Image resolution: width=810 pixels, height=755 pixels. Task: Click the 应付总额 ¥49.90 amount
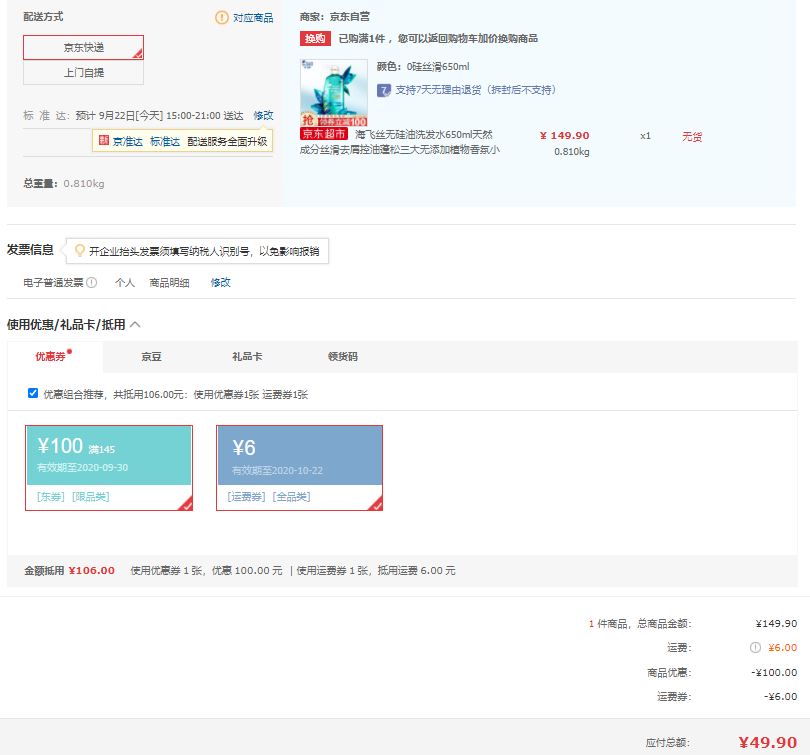pos(768,743)
